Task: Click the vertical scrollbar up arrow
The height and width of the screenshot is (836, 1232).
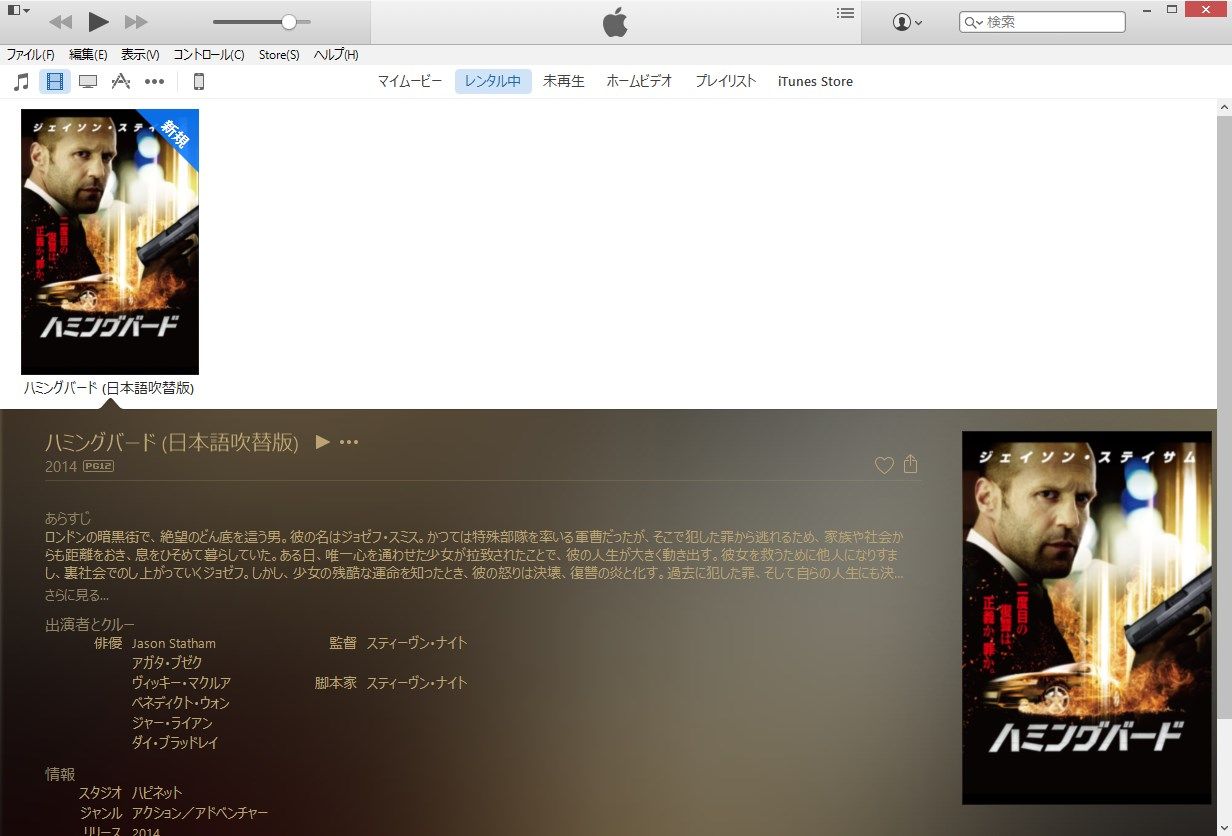Action: click(1224, 106)
